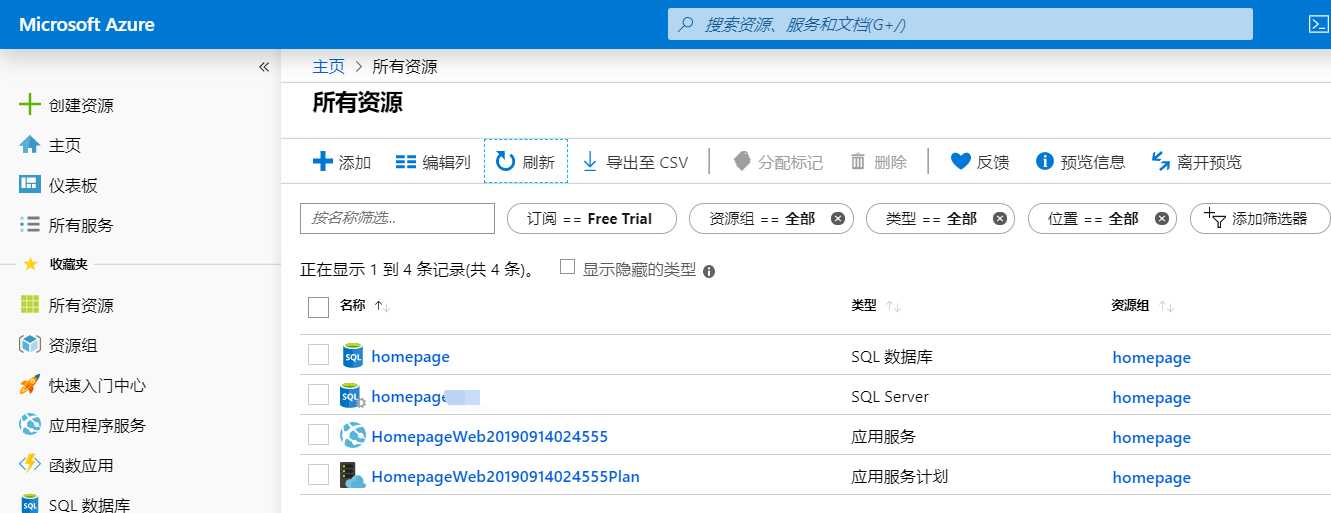
Task: Select 仪表板 menu item label
Action: [73, 186]
